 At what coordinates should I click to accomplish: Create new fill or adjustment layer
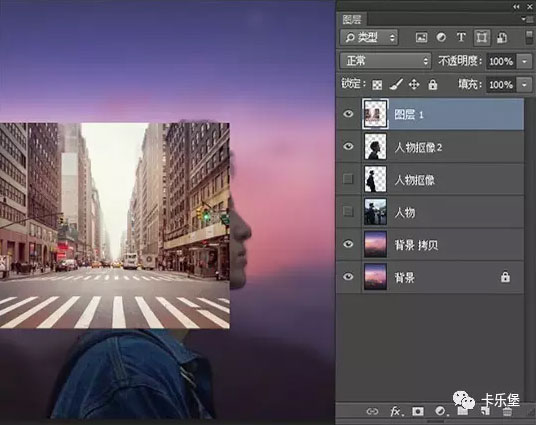point(440,411)
